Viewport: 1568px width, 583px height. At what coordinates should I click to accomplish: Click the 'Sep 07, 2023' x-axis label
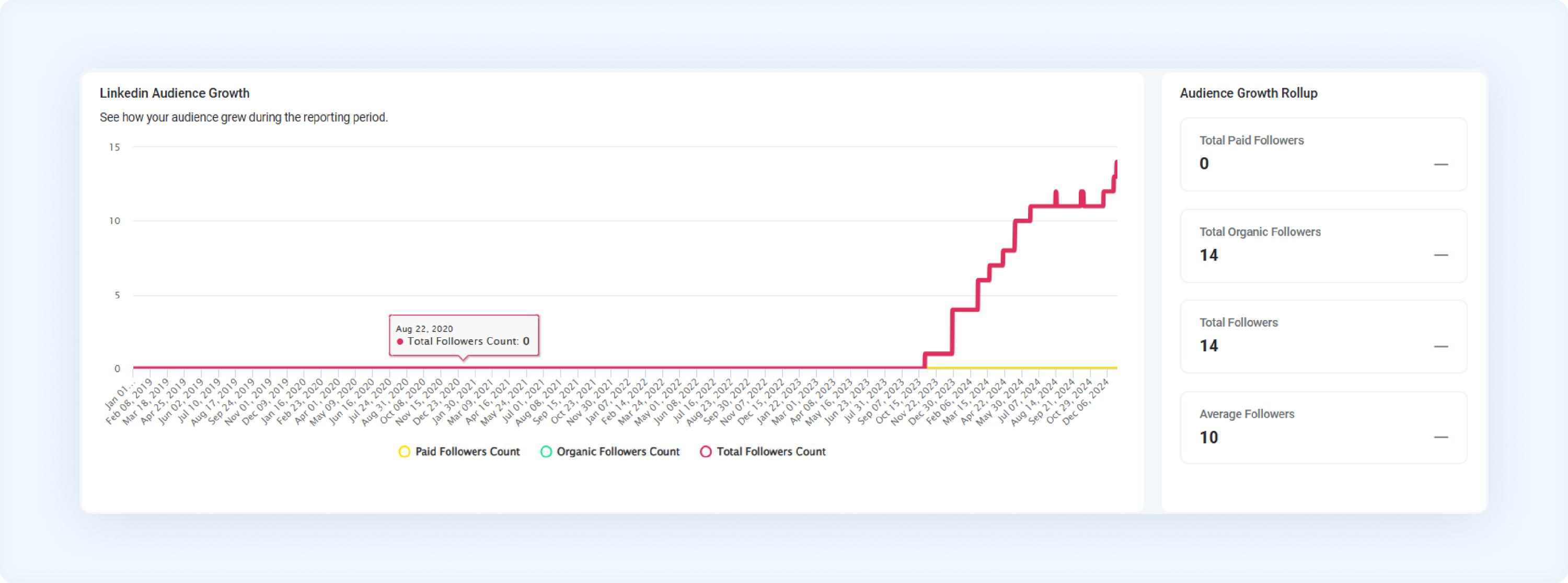click(881, 402)
